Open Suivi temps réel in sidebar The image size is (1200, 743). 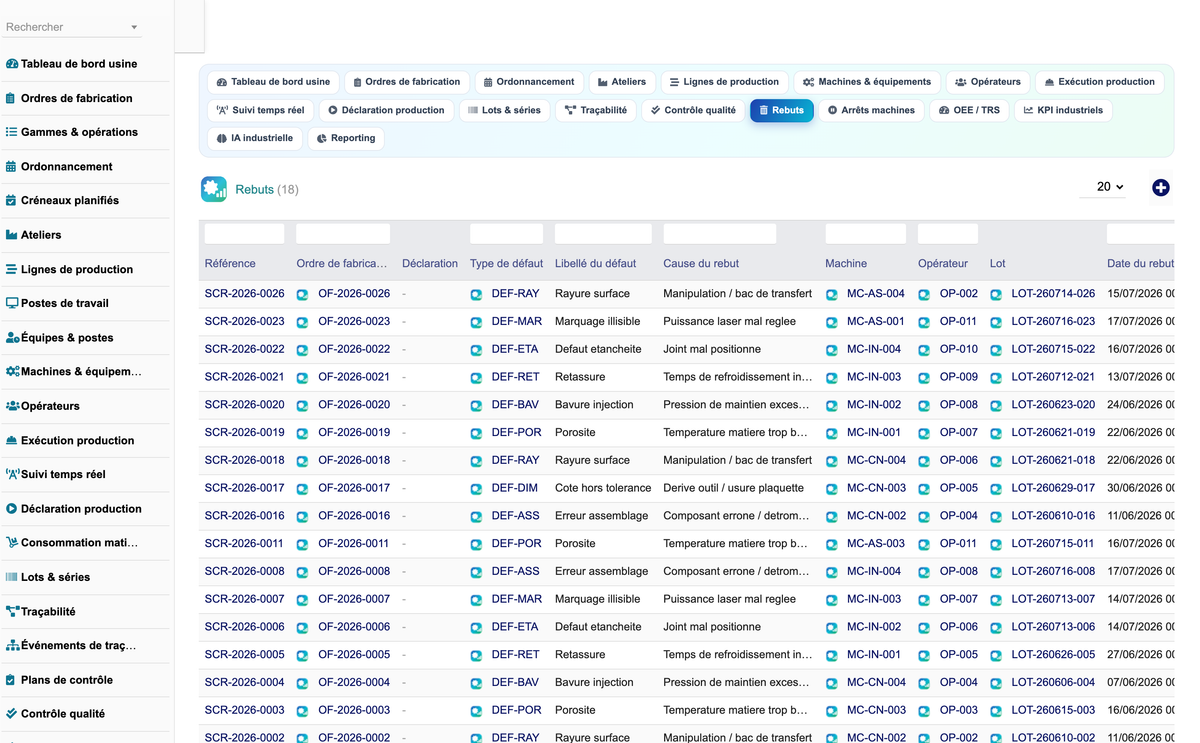63,474
